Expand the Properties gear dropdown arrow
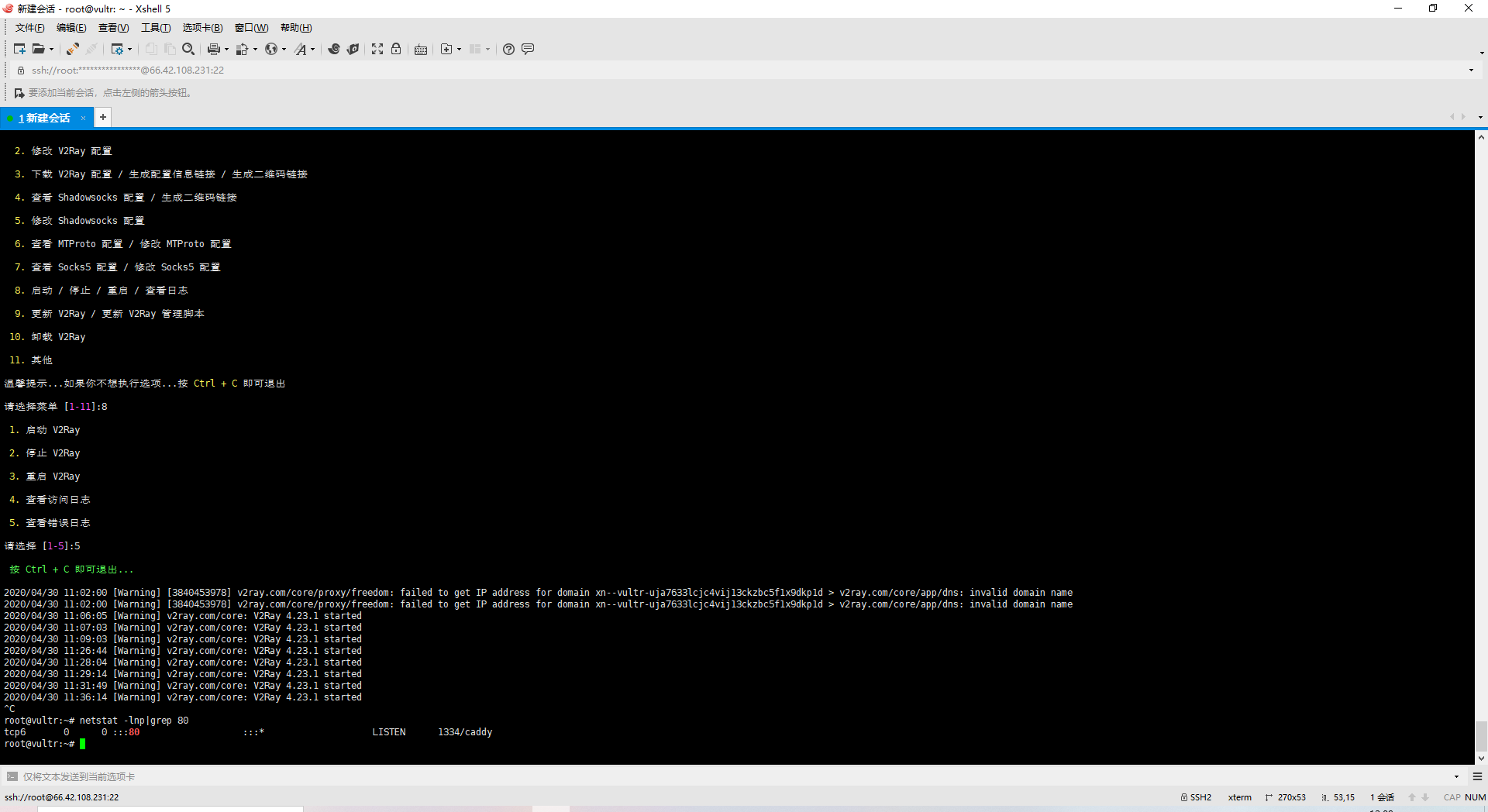Screen dimensions: 1488x812 130,50
